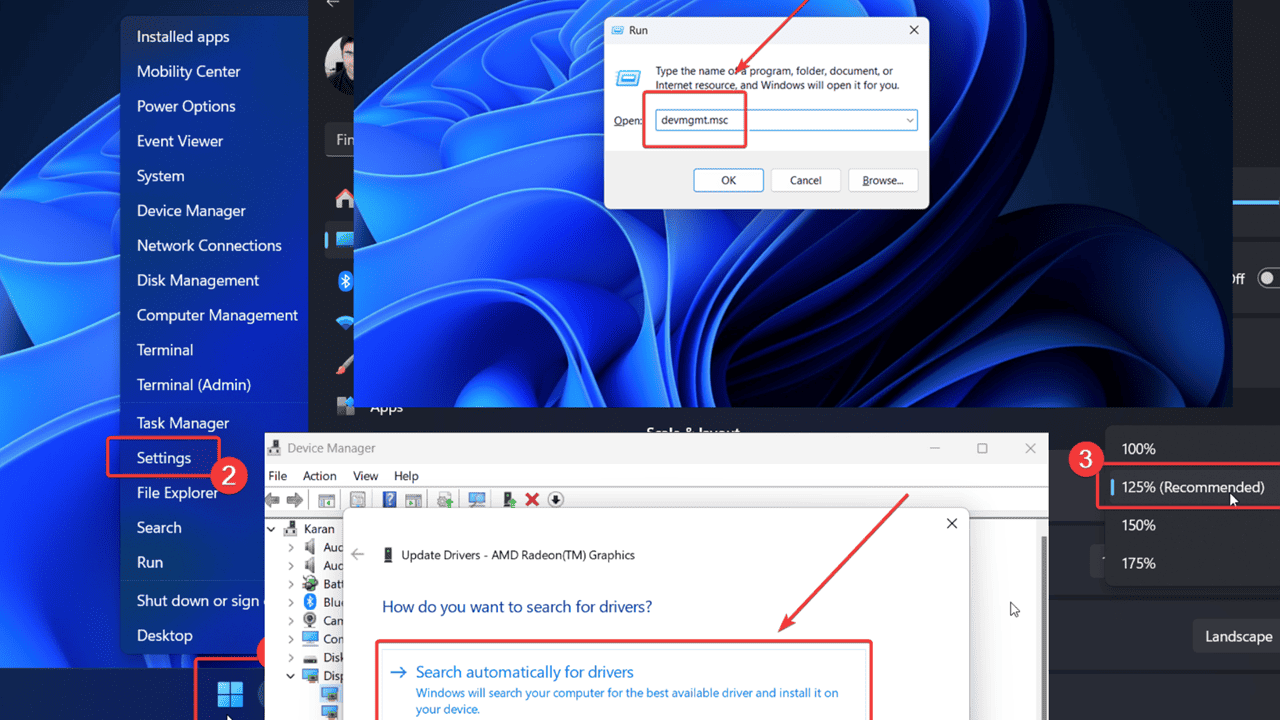Click the Settings search box starting with Fin
Viewport: 1280px width, 720px height.
click(340, 140)
